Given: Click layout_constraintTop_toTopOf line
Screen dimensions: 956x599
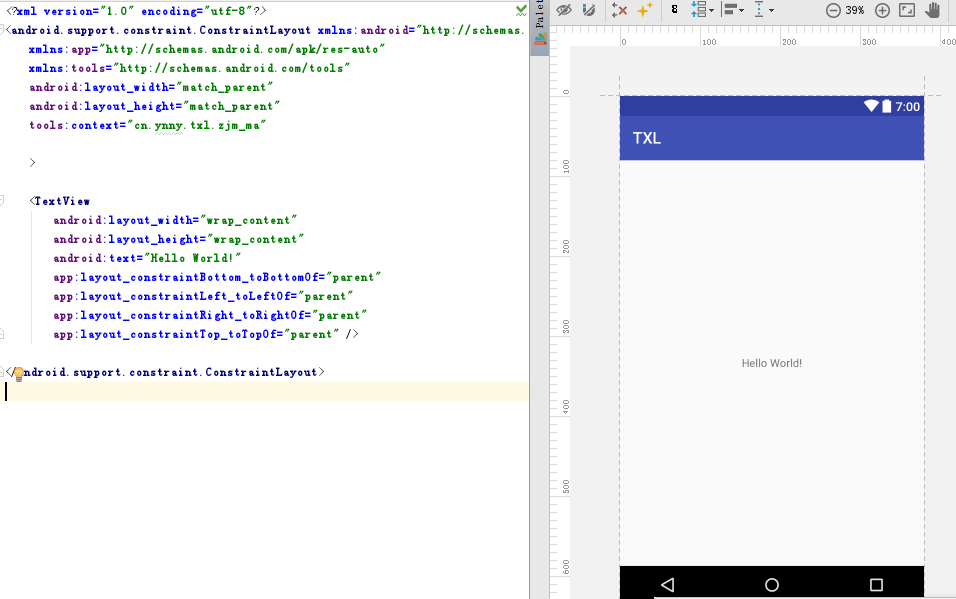Looking at the screenshot, I should click(x=205, y=334).
